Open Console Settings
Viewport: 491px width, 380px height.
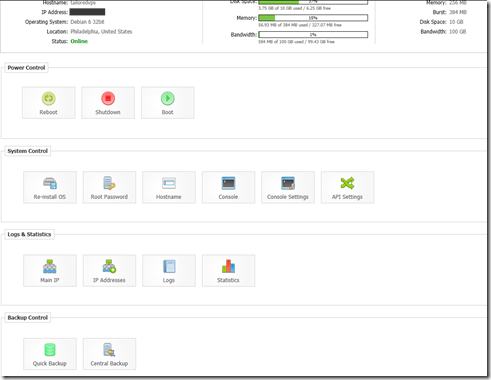[x=288, y=187]
